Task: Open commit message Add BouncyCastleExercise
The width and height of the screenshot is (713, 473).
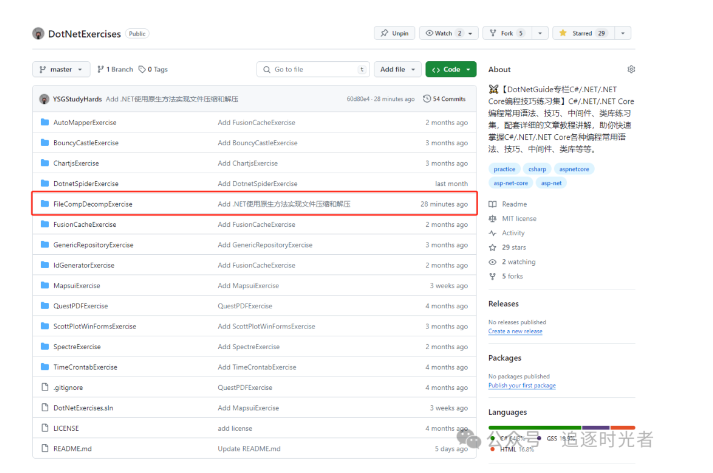Action: point(257,143)
